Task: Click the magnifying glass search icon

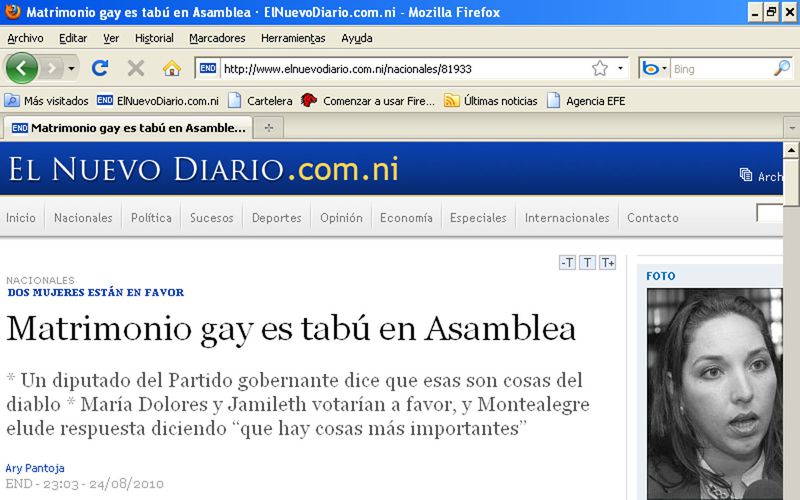Action: (x=782, y=68)
